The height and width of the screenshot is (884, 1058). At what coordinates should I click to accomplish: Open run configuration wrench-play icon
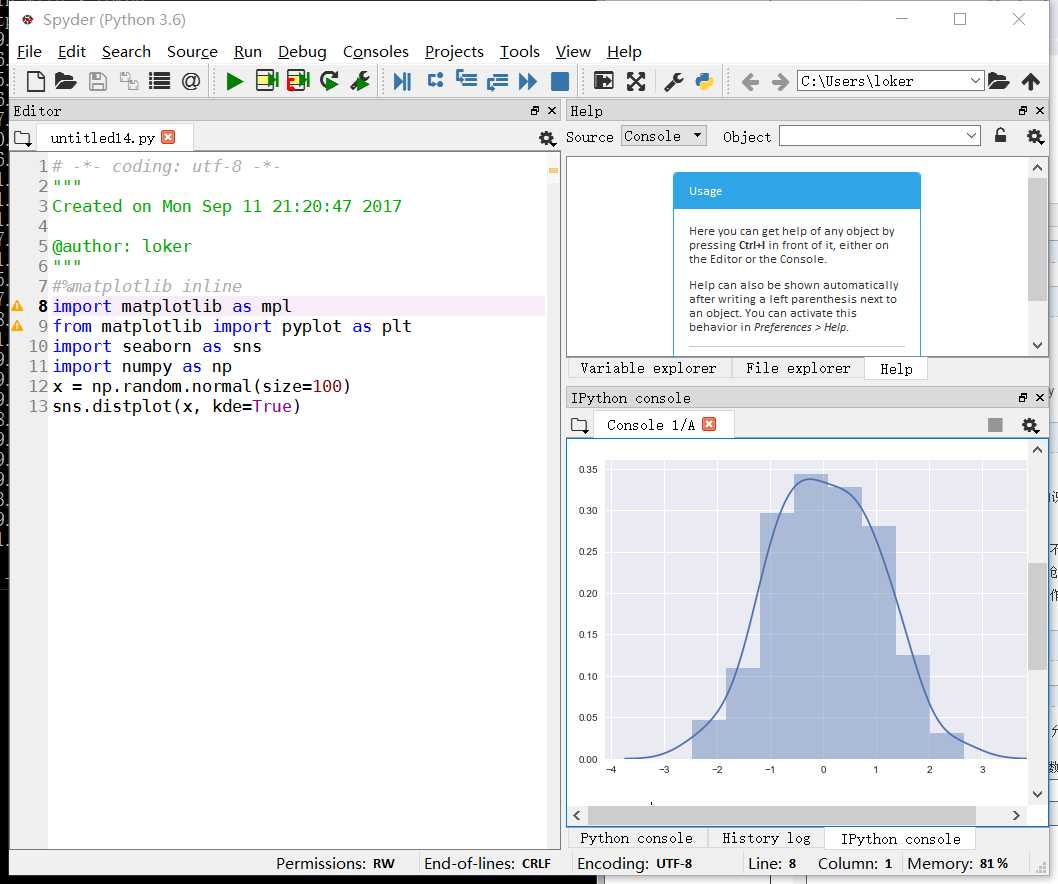(x=360, y=81)
